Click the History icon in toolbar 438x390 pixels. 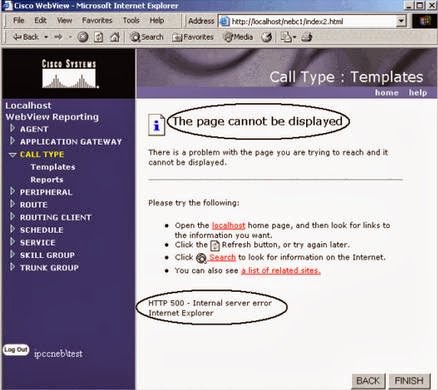[x=266, y=37]
